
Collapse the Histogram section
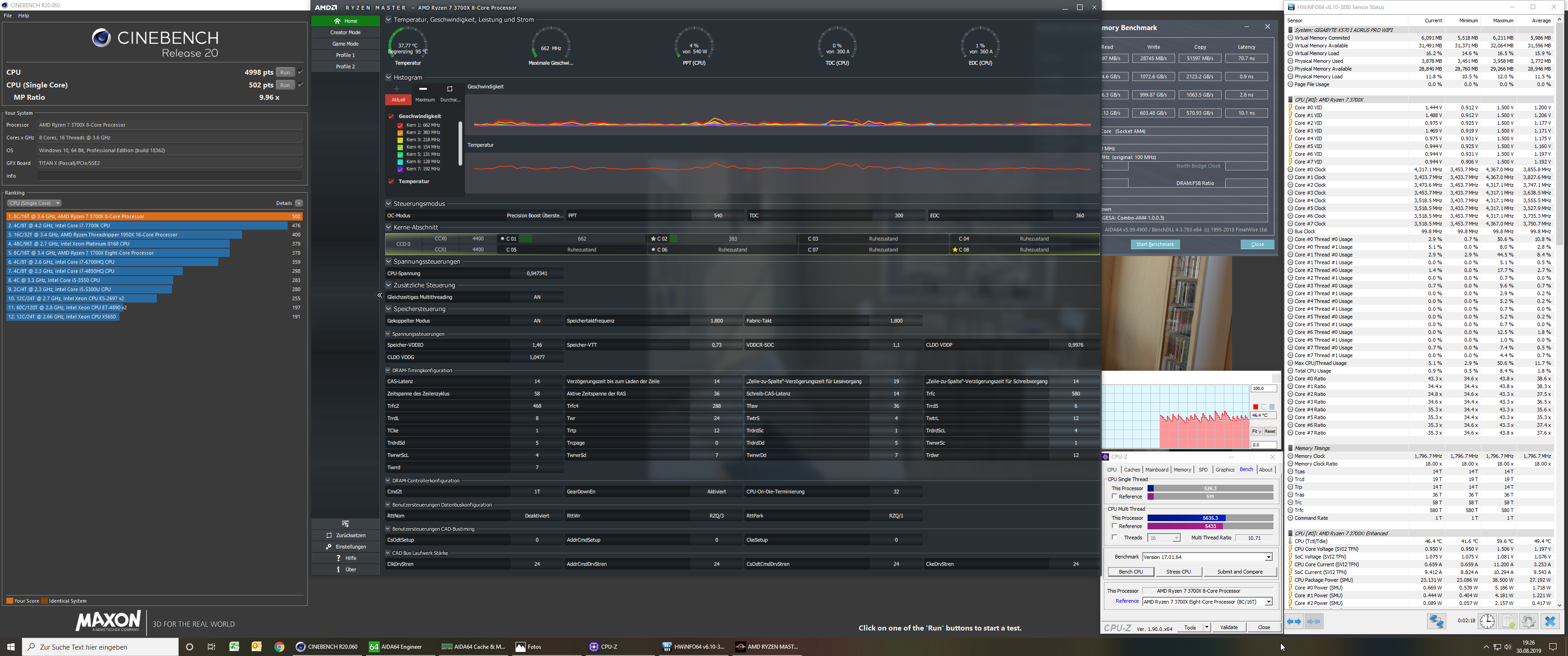pyautogui.click(x=388, y=77)
